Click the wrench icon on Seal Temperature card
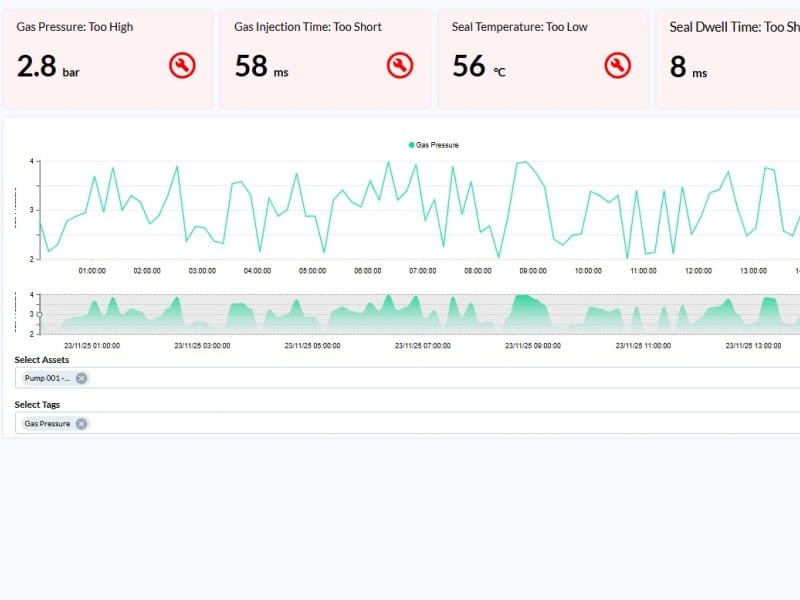 tap(618, 66)
